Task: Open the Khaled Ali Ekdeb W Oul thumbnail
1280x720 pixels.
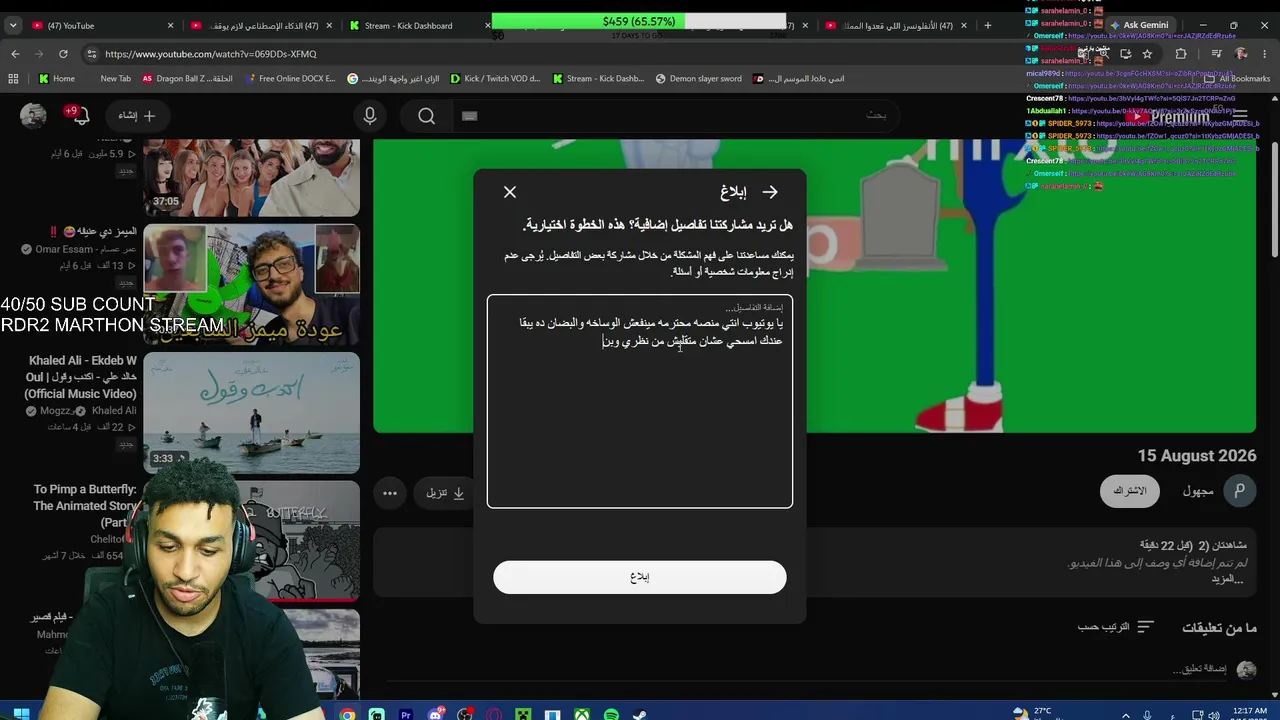Action: (251, 413)
